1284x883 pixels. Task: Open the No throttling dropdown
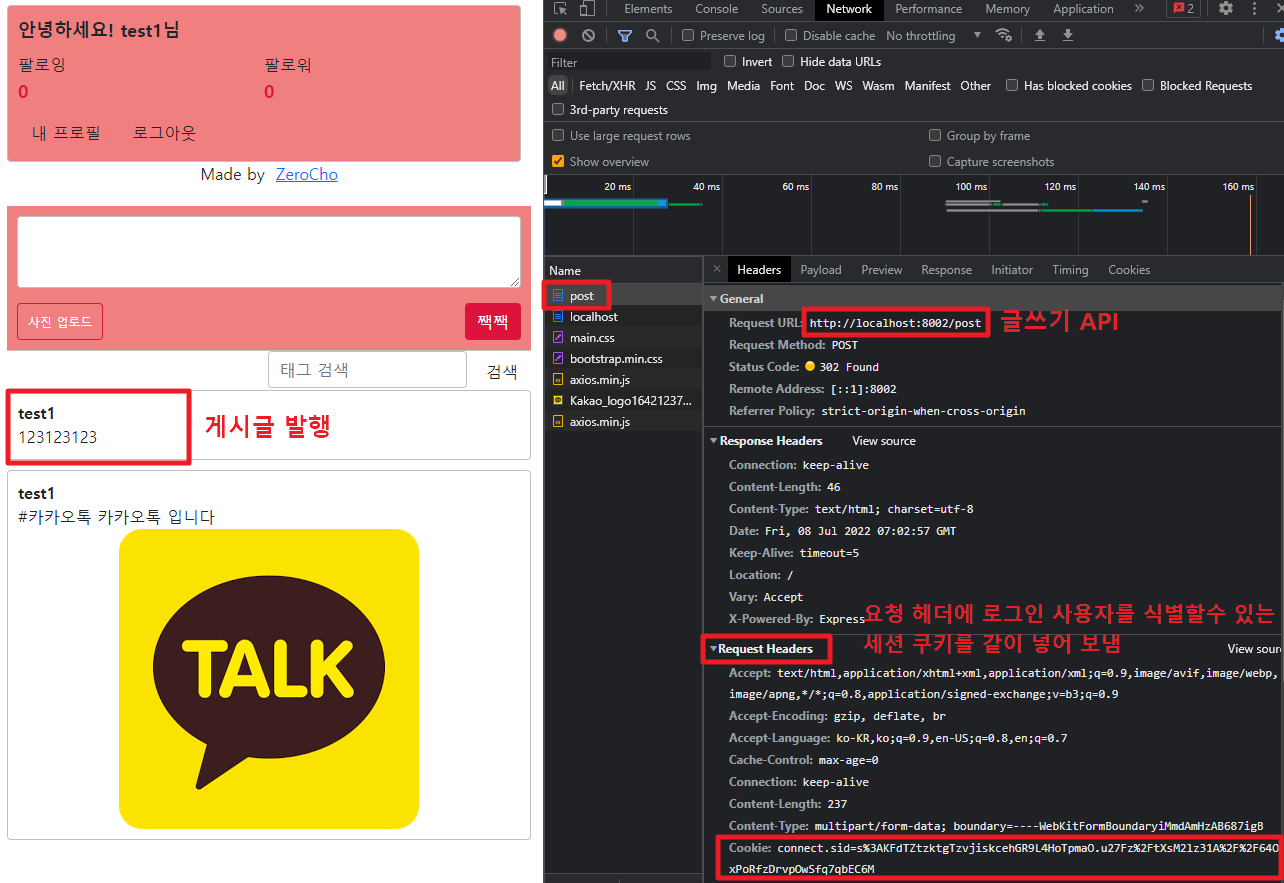click(x=934, y=35)
